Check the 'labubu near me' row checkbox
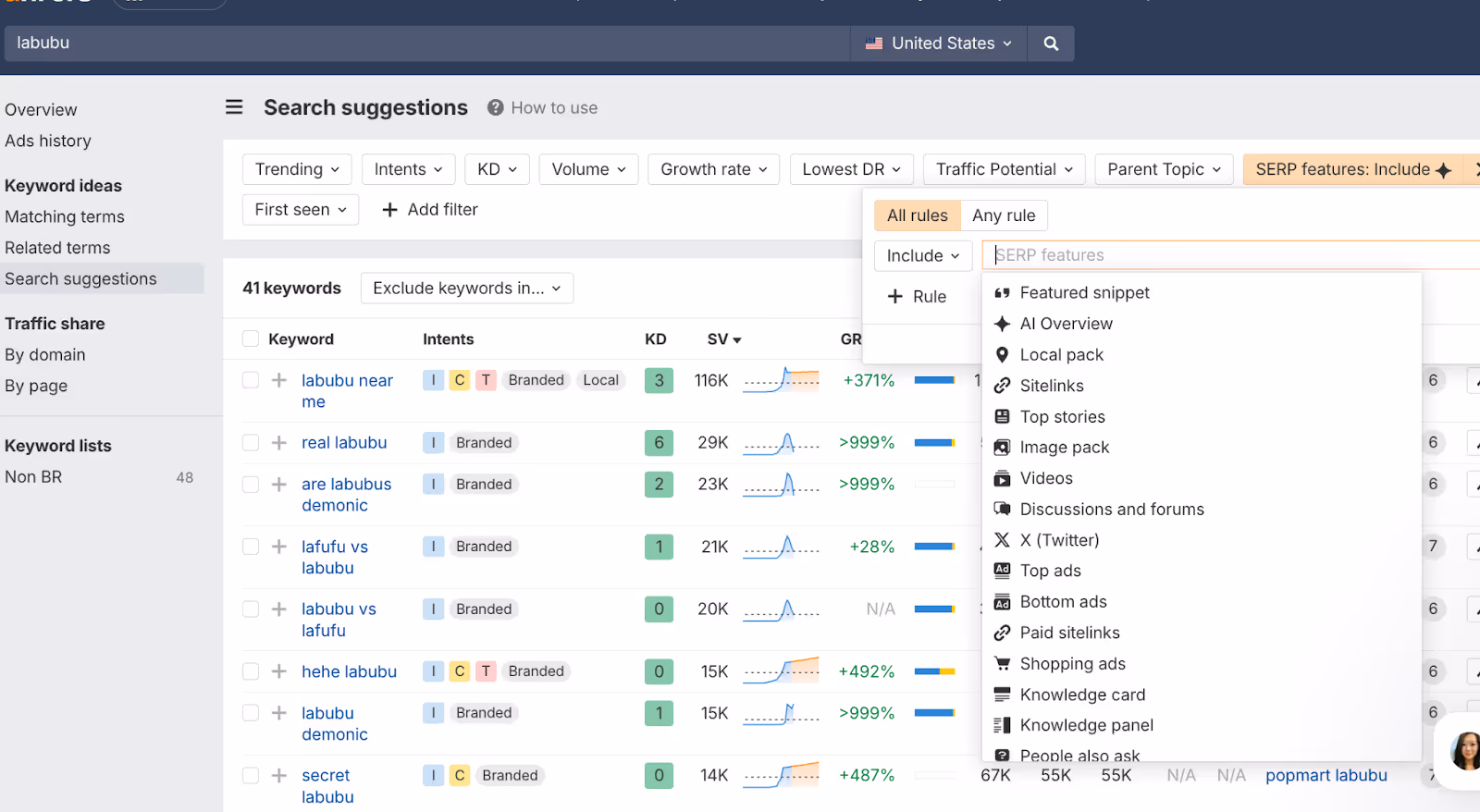Screen dimensions: 1480x812 251,380
